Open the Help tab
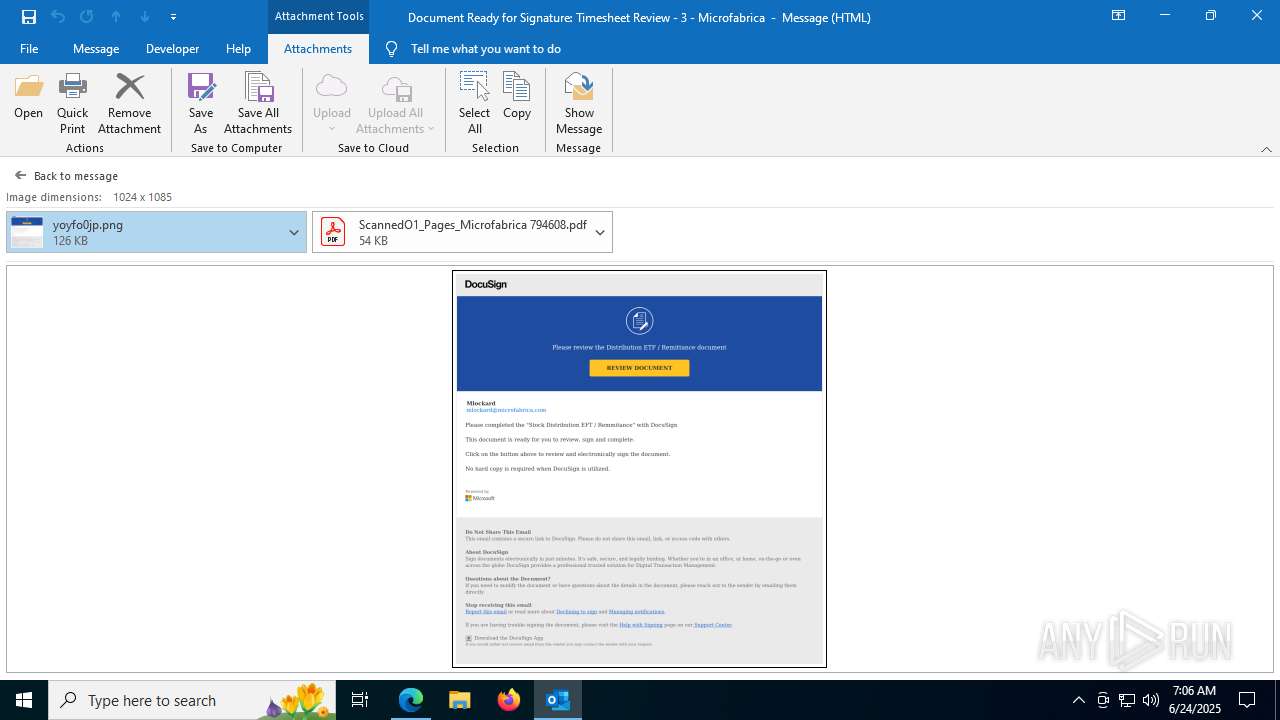This screenshot has width=1280, height=720. pos(238,49)
